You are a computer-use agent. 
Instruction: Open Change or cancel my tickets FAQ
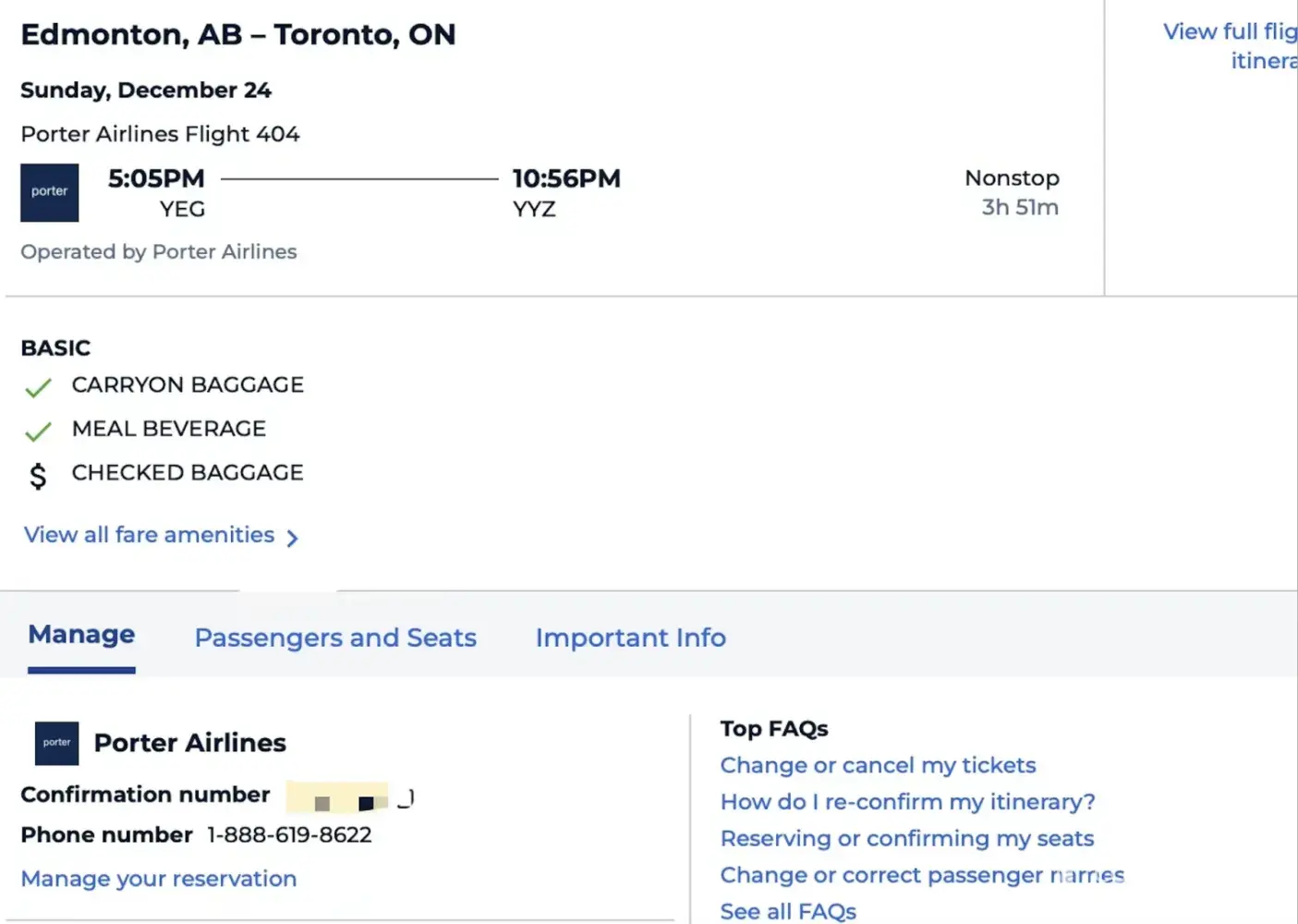click(878, 765)
